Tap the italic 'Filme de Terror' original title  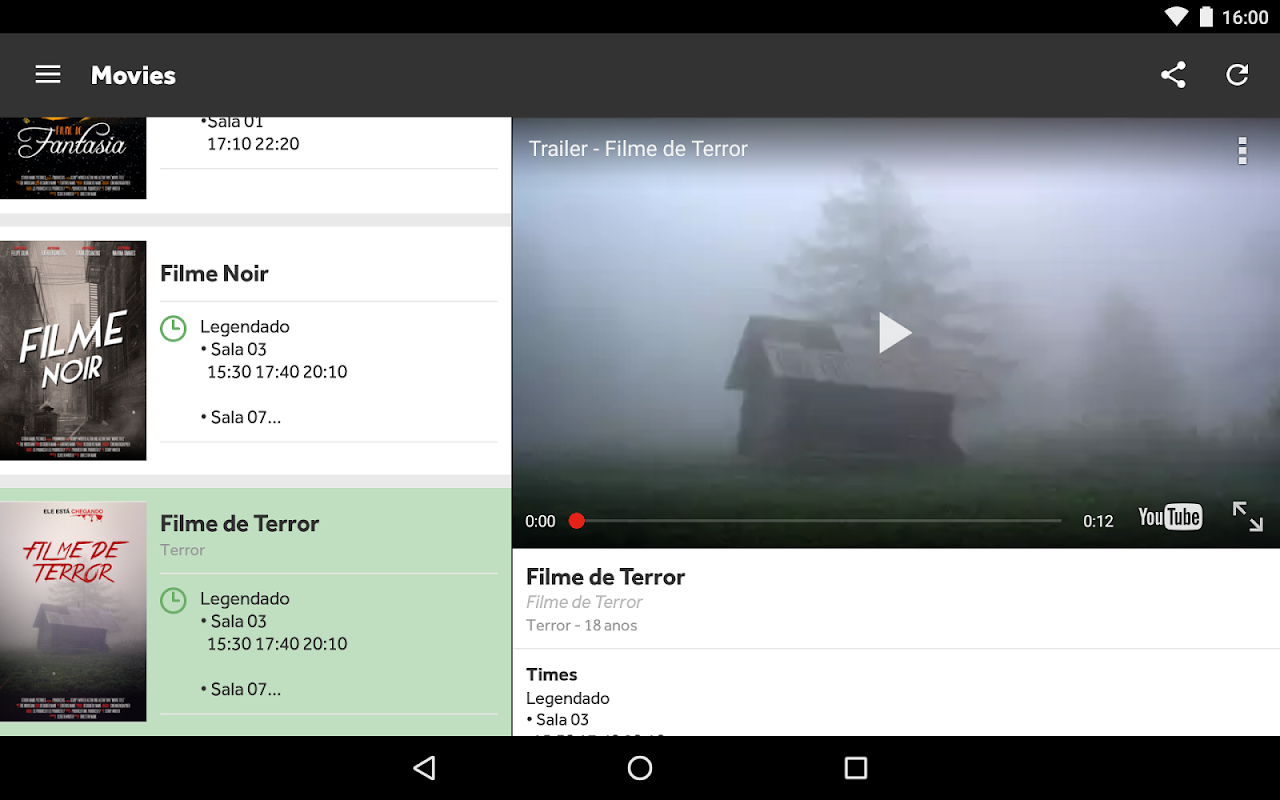[x=584, y=602]
